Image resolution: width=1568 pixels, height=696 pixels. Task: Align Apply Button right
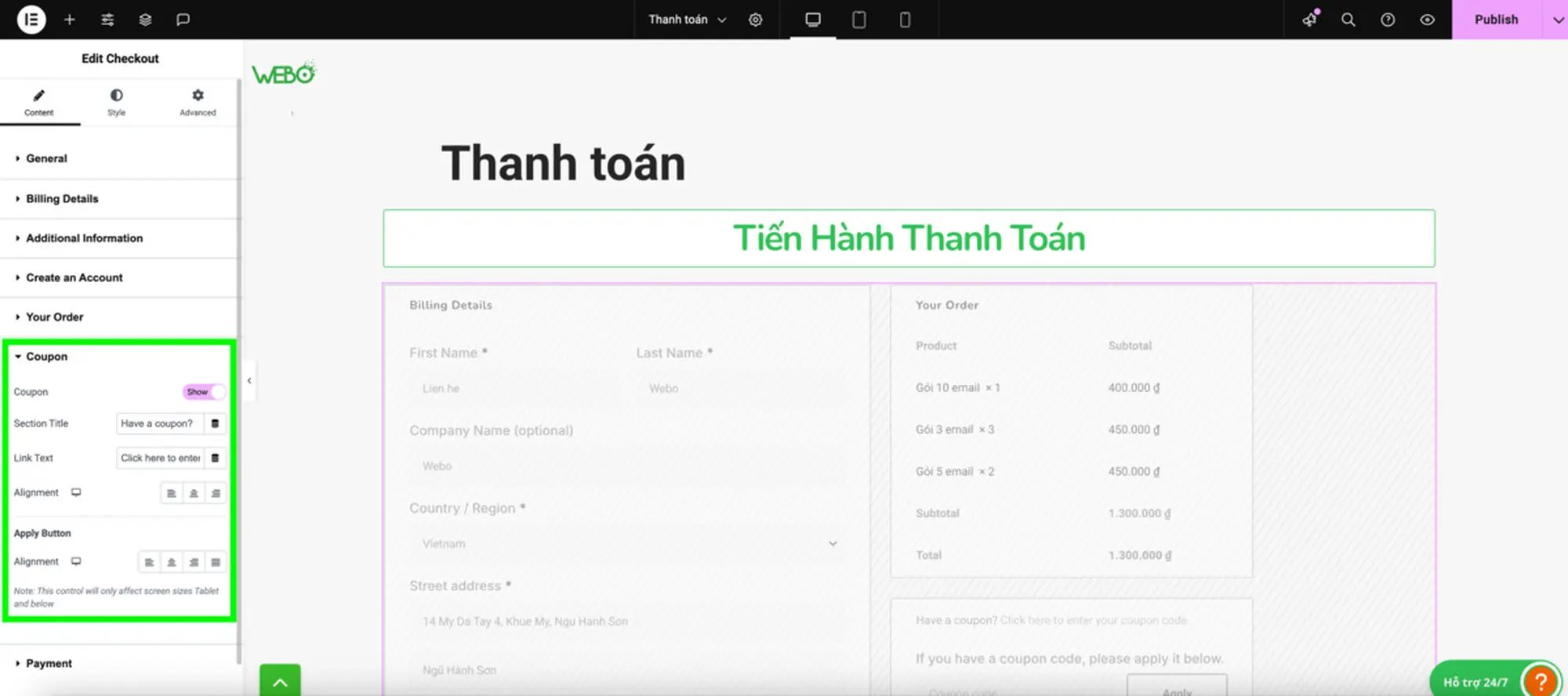coord(194,562)
